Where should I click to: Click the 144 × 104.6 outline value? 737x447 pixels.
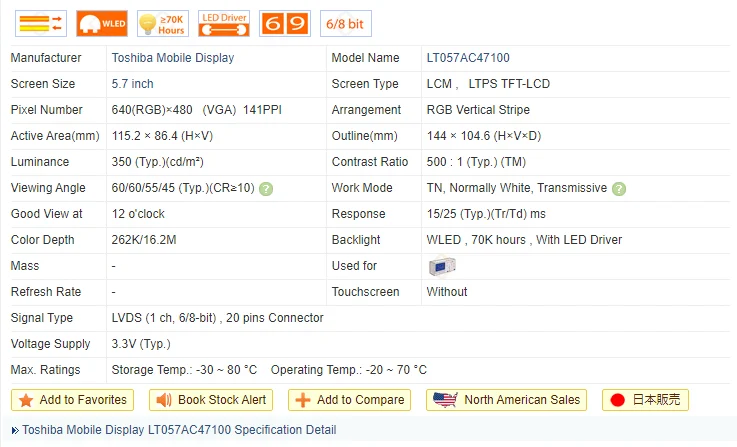[484, 136]
